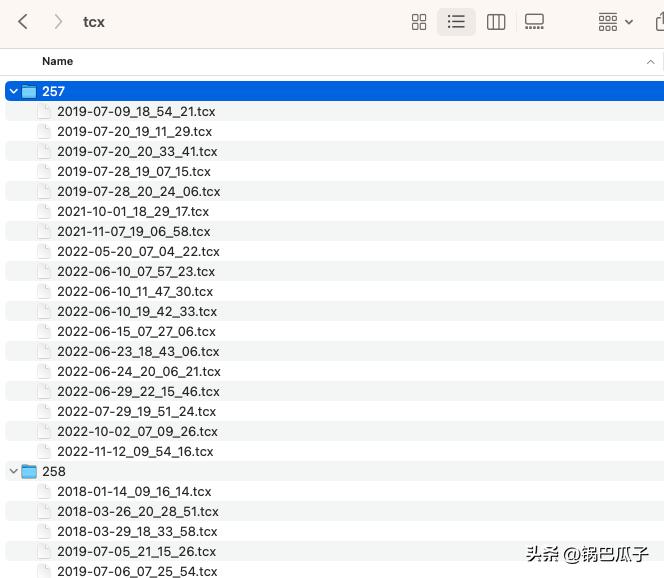Click document icon of 2021-10-01_18_29_17.tcx
664x578 pixels.
coord(44,211)
